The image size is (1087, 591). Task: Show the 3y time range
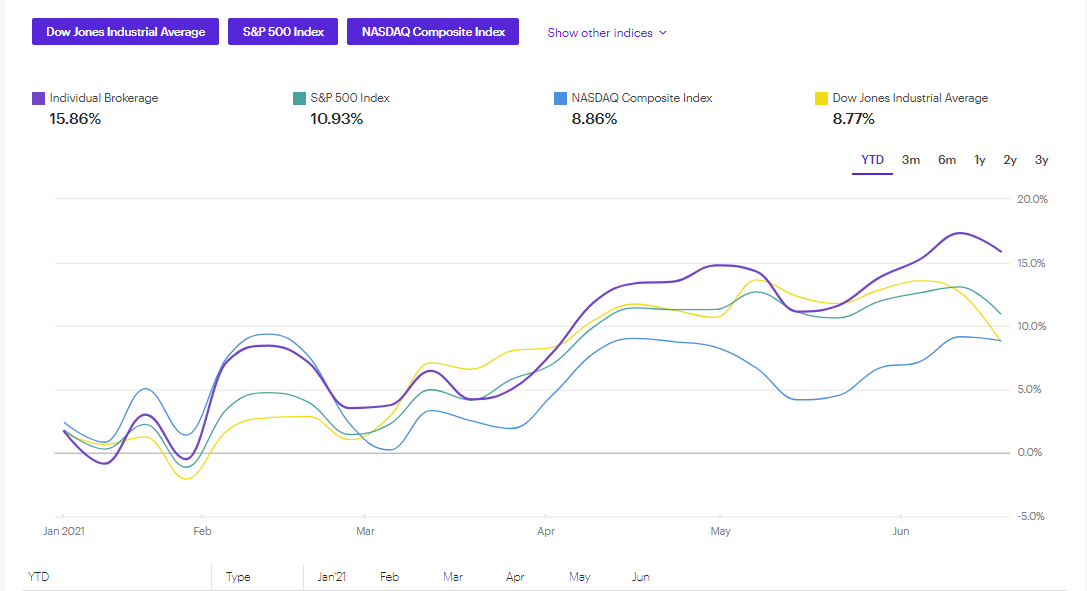pos(1041,160)
